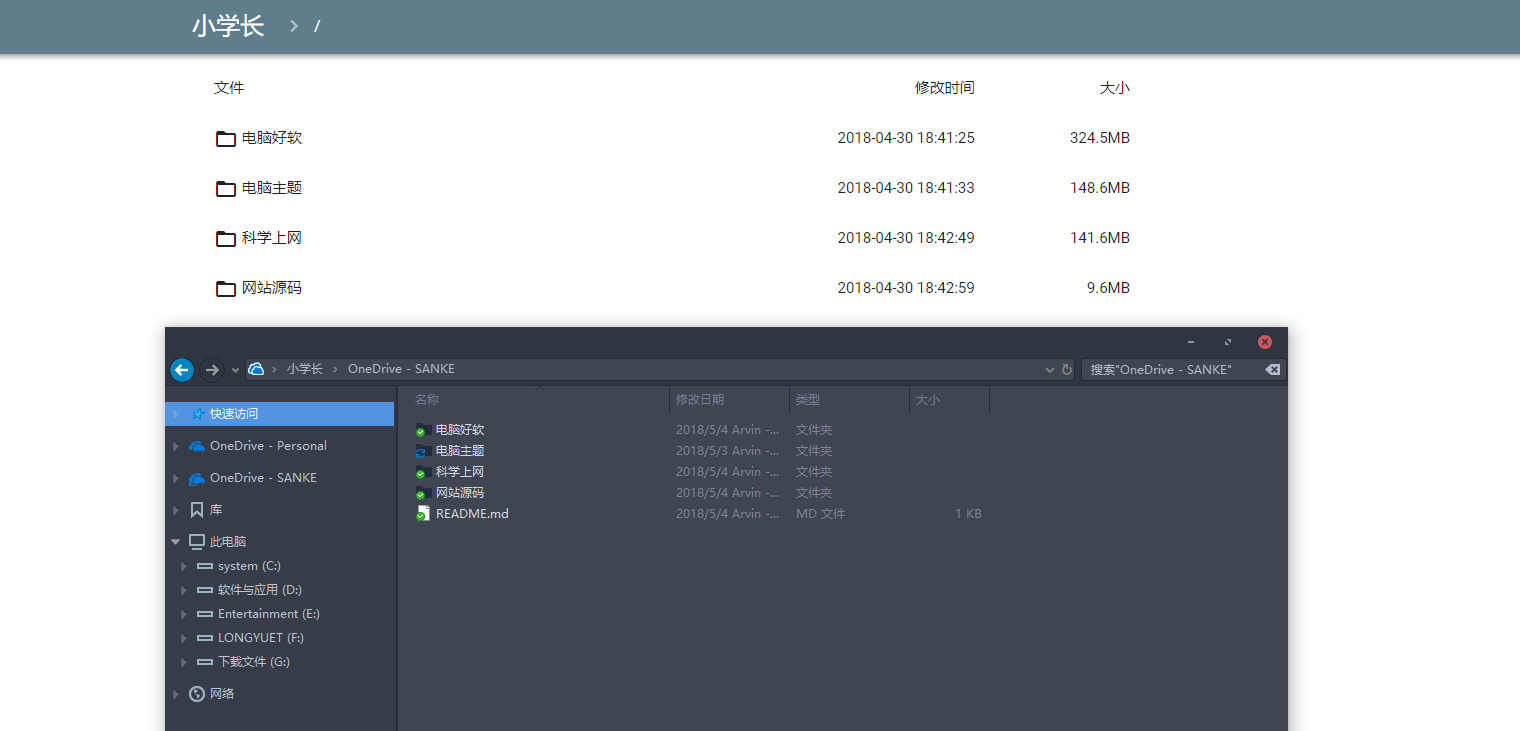Open the address bar history dropdown arrow
Image resolution: width=1520 pixels, height=731 pixels.
1048,369
